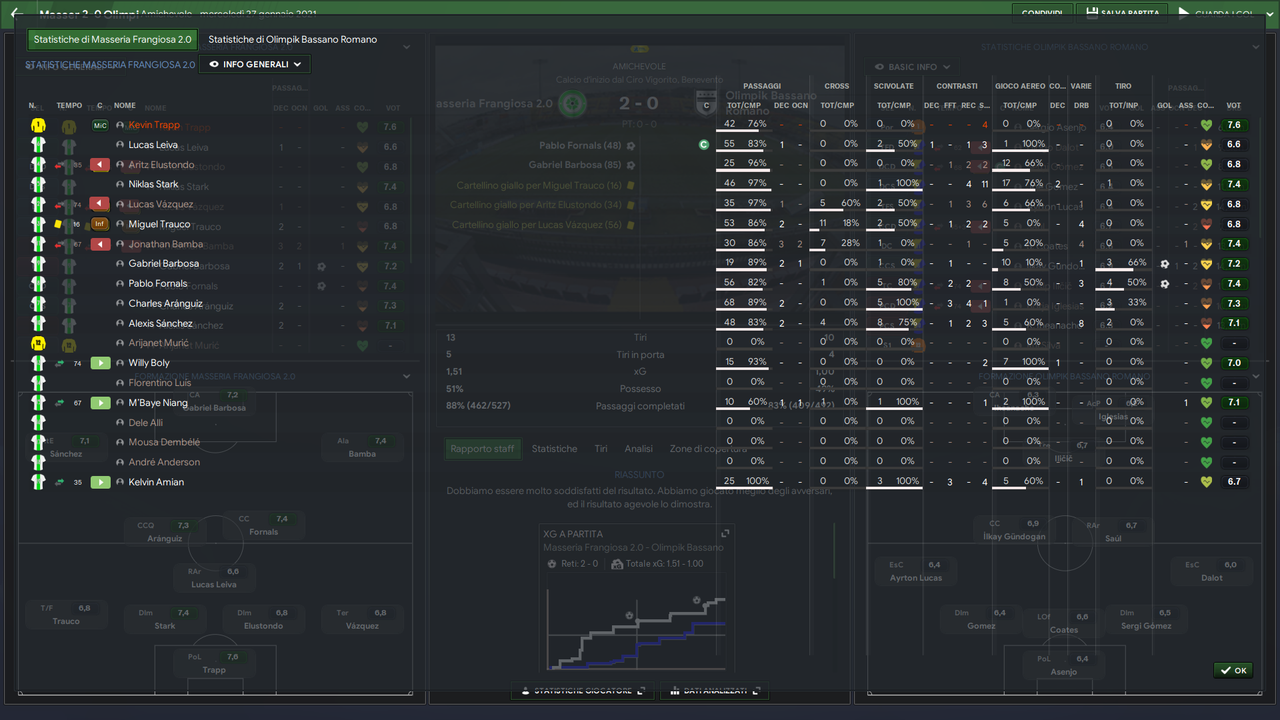The width and height of the screenshot is (1280, 720).
Task: Open DATI ANALIZZATI
Action: coord(716,691)
